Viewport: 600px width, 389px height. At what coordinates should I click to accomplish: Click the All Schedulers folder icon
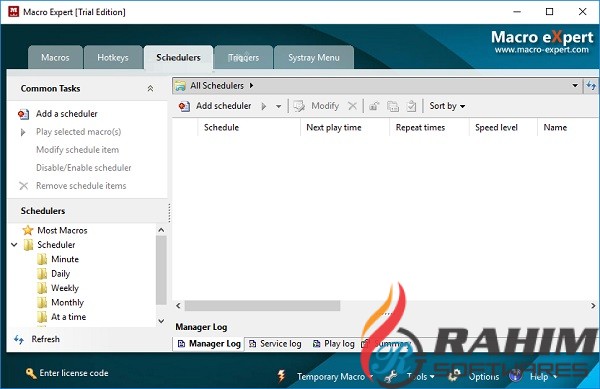click(x=180, y=86)
